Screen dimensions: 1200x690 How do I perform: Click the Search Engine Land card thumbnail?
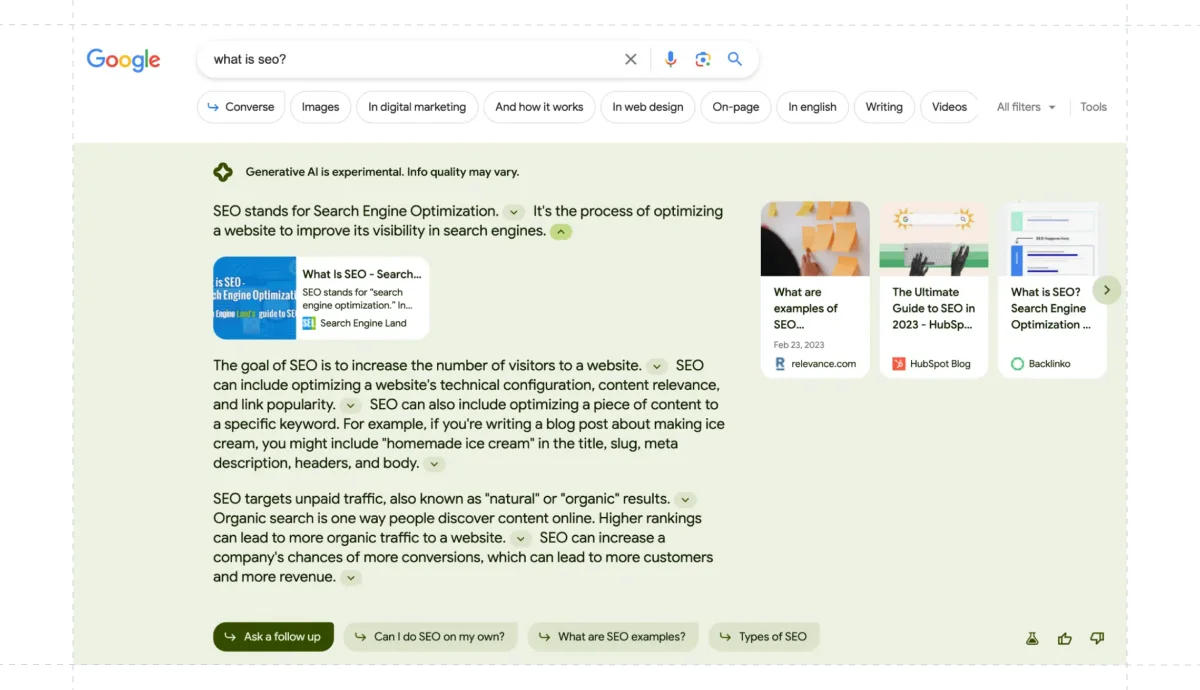coord(255,298)
